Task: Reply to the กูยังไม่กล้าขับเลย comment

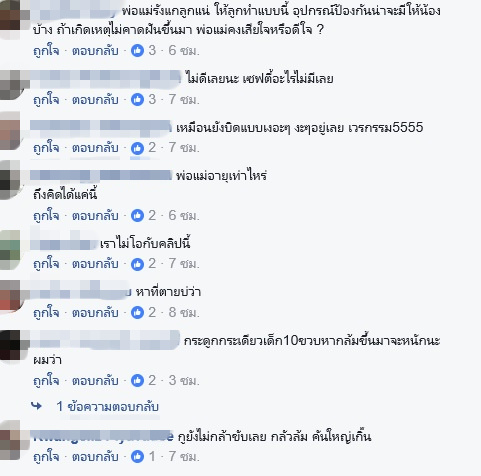Action: tap(95, 456)
